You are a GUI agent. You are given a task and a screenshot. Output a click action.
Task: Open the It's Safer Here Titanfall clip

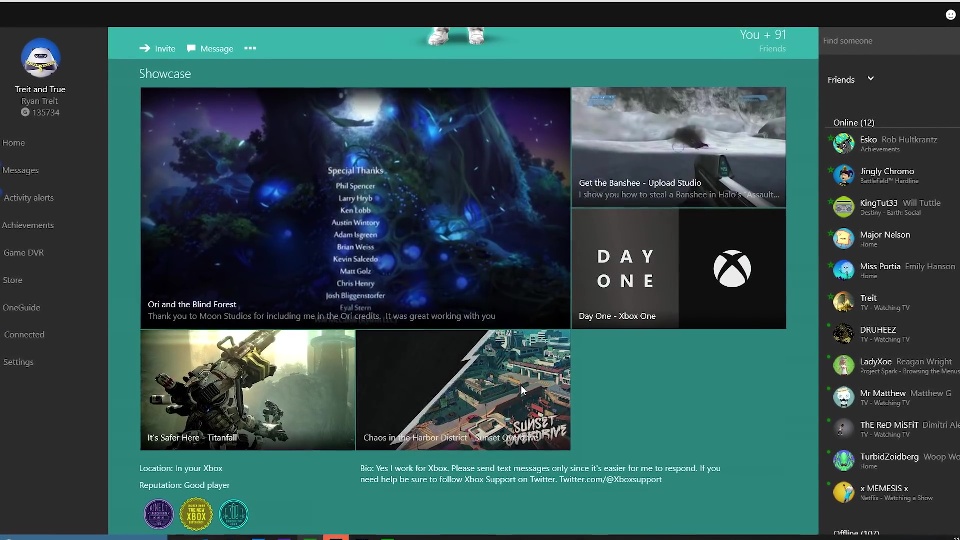pos(247,390)
